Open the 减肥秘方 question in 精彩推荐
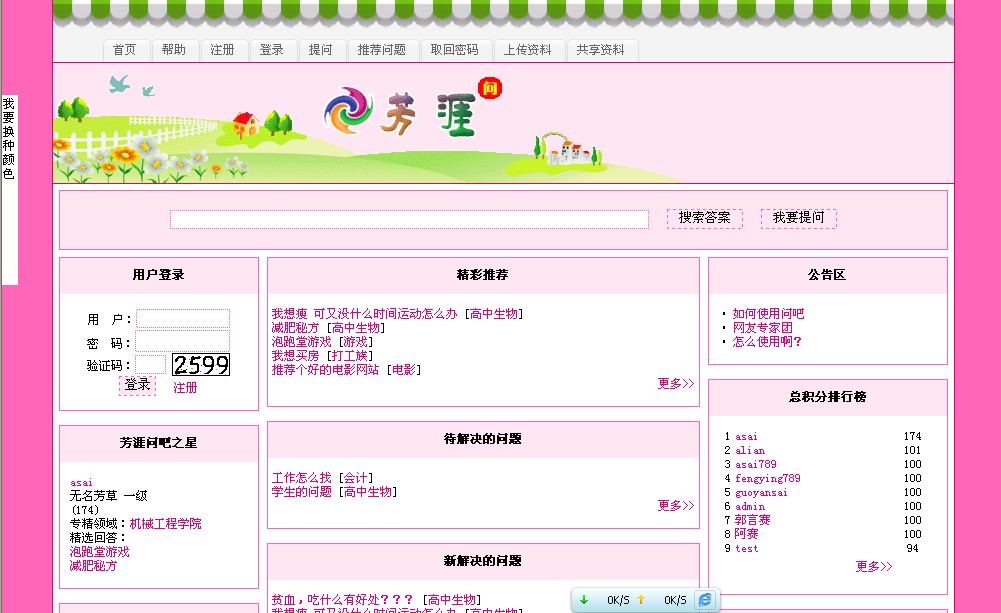The image size is (1001, 613). click(295, 328)
